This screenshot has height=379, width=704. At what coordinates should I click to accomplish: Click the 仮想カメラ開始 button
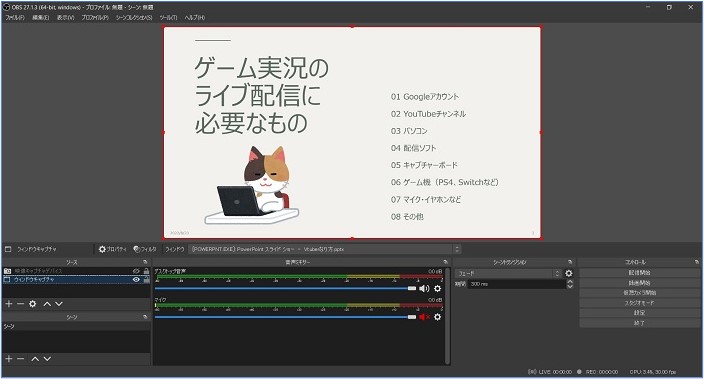point(639,293)
